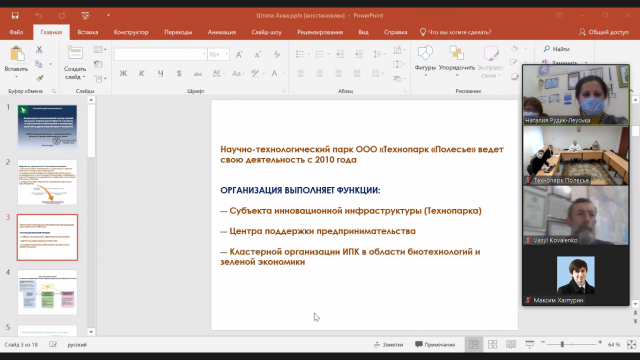Screen dimensions: 640x360
Task: Start slideshow from beginning quick access icon
Action: pyautogui.click(x=85, y=16)
